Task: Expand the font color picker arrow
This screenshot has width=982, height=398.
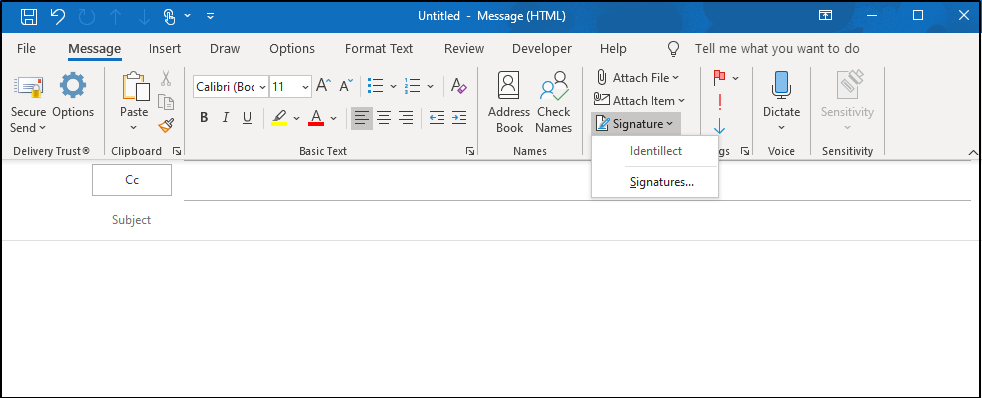Action: coord(334,118)
